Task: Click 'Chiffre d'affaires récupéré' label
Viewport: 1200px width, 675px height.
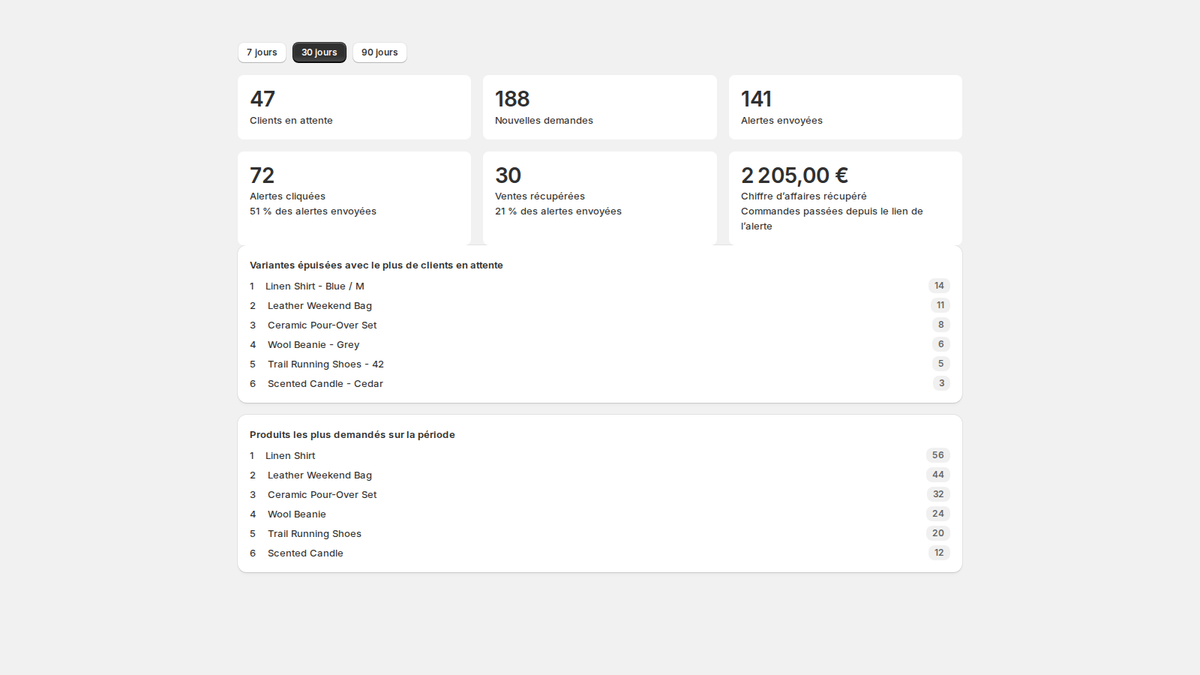Action: [804, 196]
